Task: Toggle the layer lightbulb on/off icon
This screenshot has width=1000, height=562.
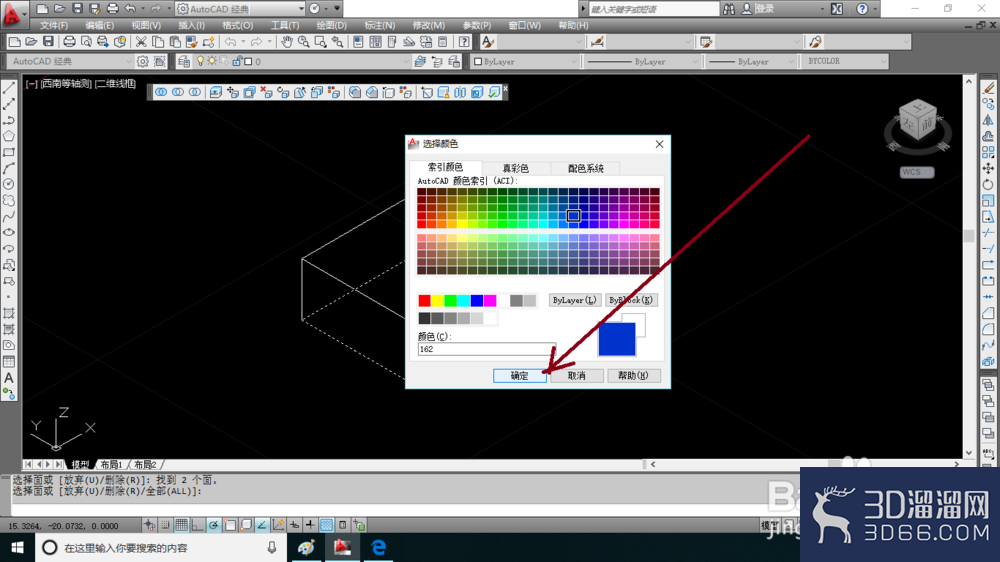Action: [200, 61]
